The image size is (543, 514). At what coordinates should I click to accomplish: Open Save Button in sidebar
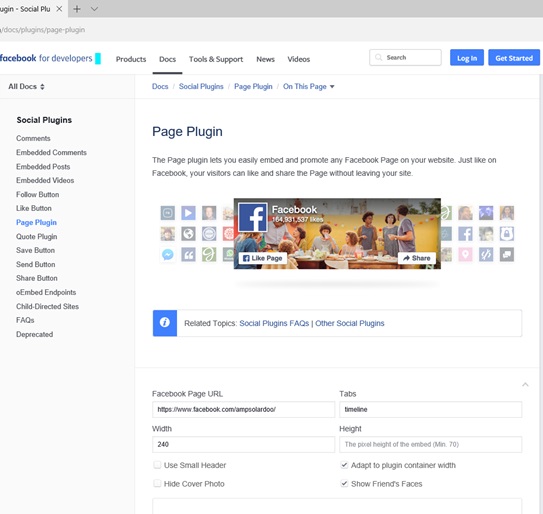pos(35,250)
